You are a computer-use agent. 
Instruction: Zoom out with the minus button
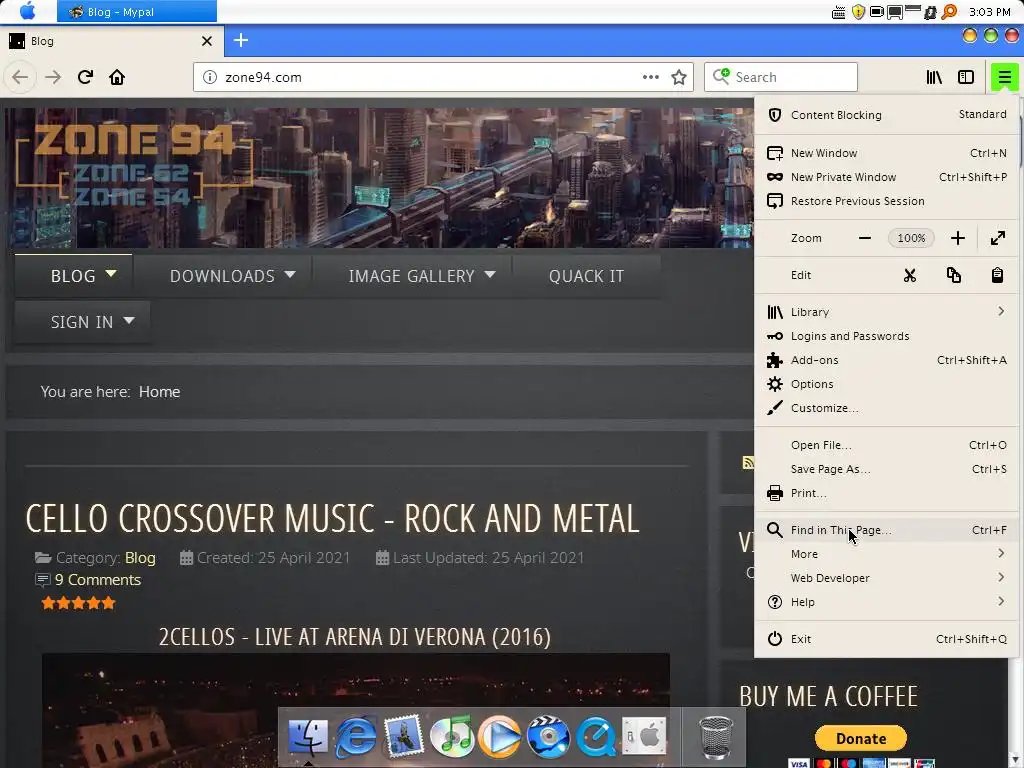click(865, 238)
